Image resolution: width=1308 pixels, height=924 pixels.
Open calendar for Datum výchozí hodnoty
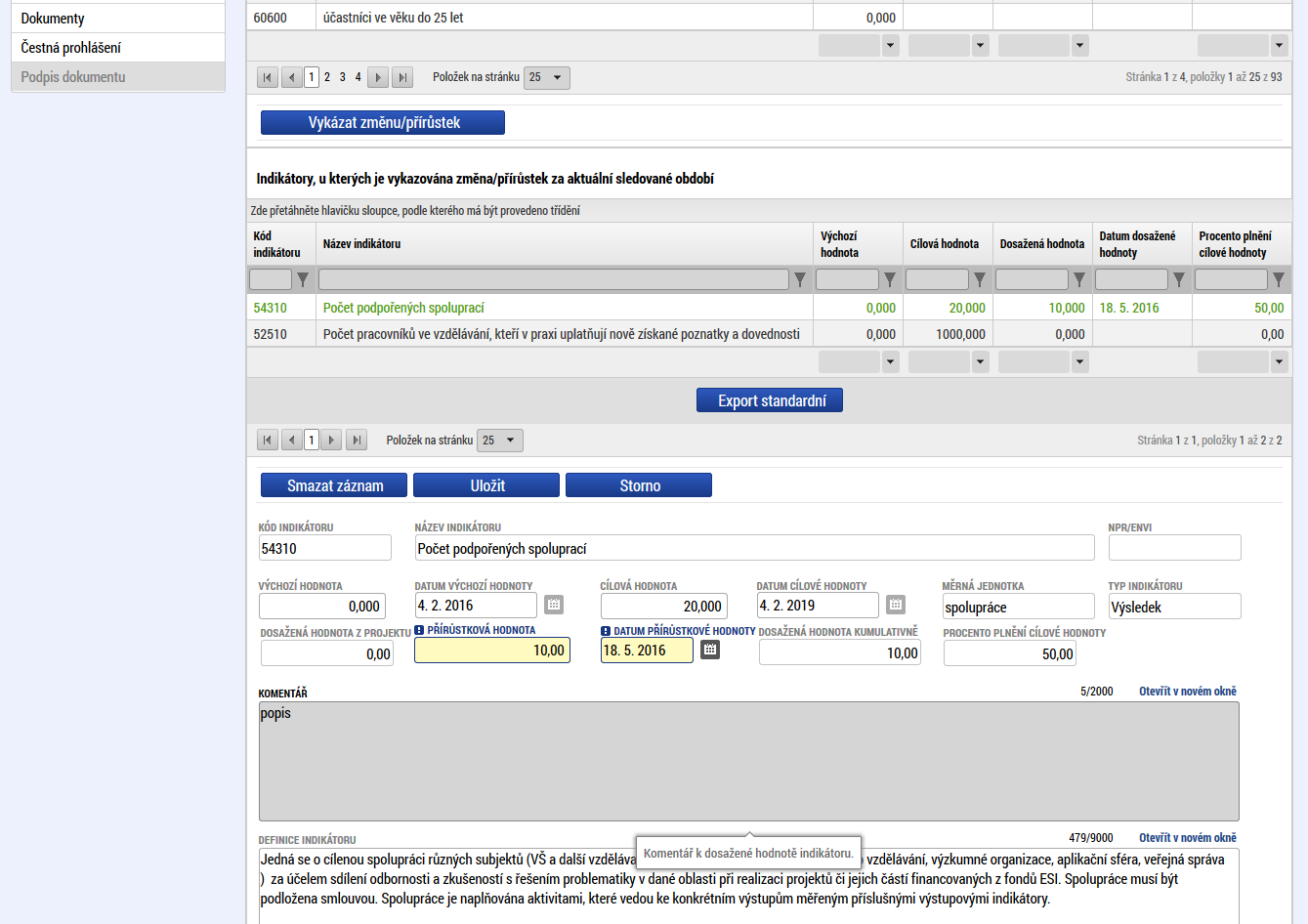tap(554, 605)
